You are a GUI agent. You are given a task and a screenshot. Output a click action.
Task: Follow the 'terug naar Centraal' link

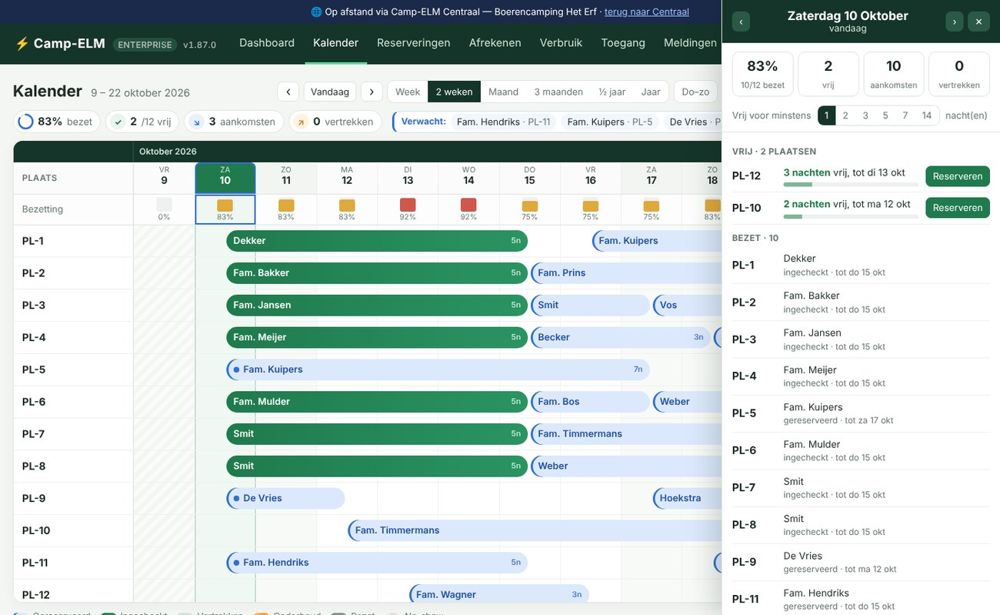[x=647, y=11]
